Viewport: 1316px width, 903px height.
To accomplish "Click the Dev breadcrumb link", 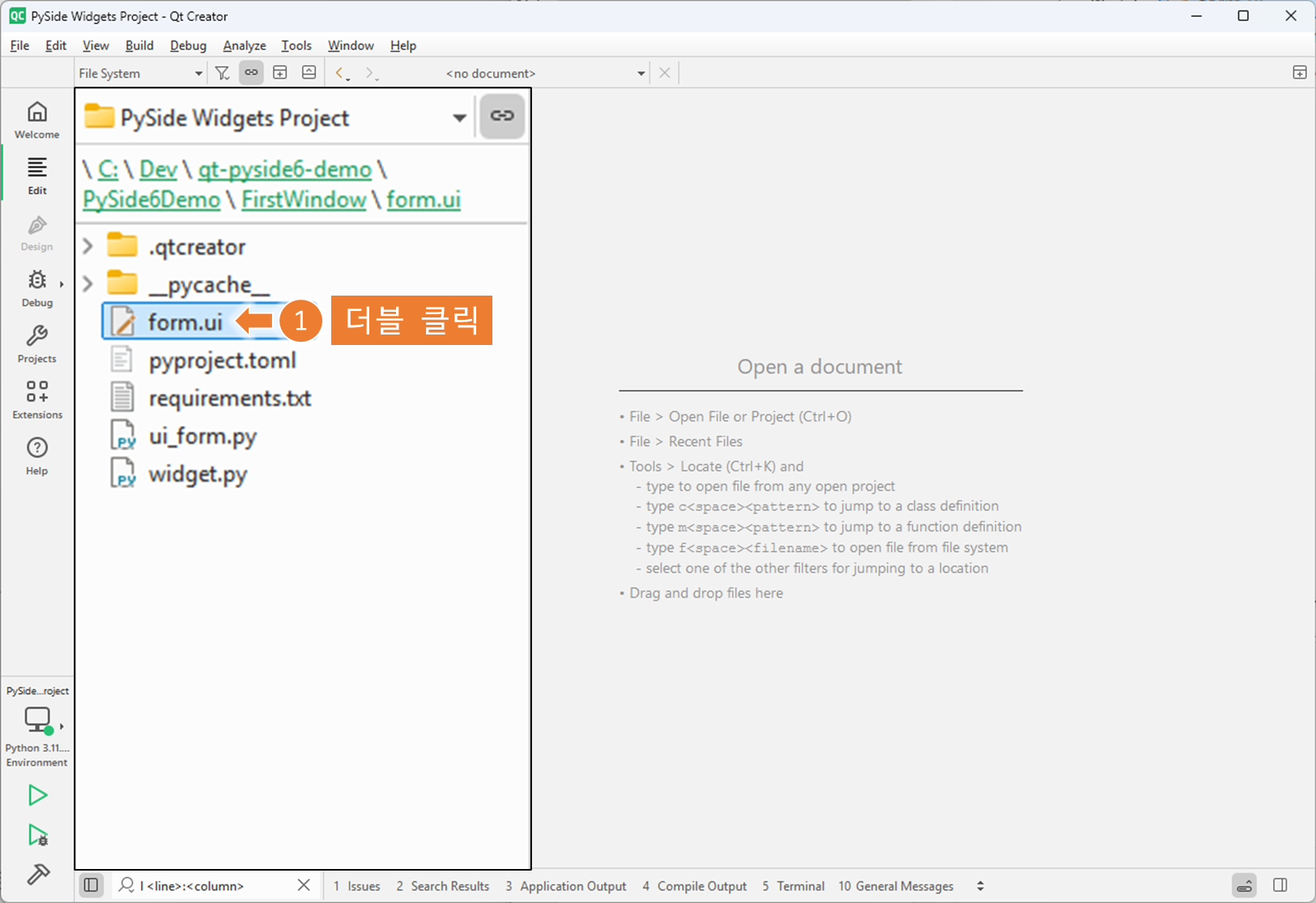I will (x=158, y=169).
